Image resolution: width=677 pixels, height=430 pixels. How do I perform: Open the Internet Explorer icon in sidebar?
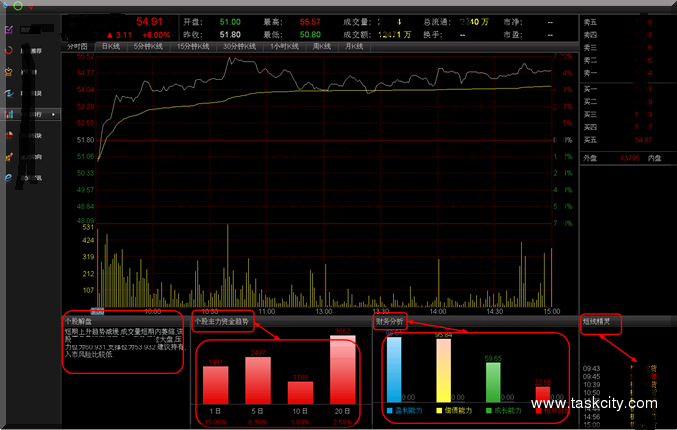[9, 177]
